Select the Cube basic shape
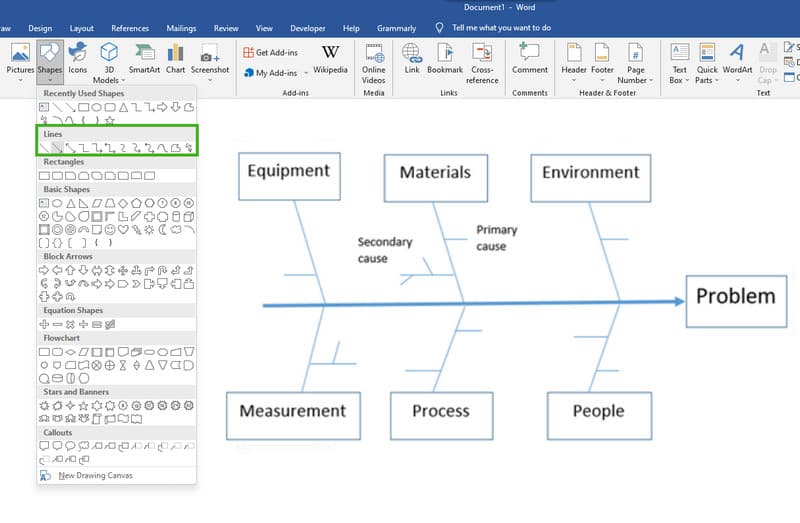Viewport: 800px width, 523px height. pyautogui.click(x=189, y=216)
